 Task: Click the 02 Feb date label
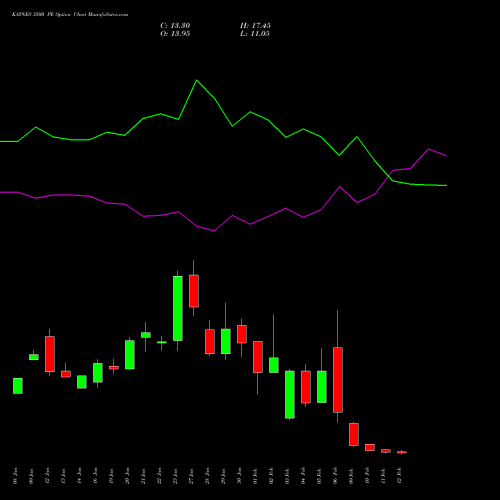pos(272,476)
